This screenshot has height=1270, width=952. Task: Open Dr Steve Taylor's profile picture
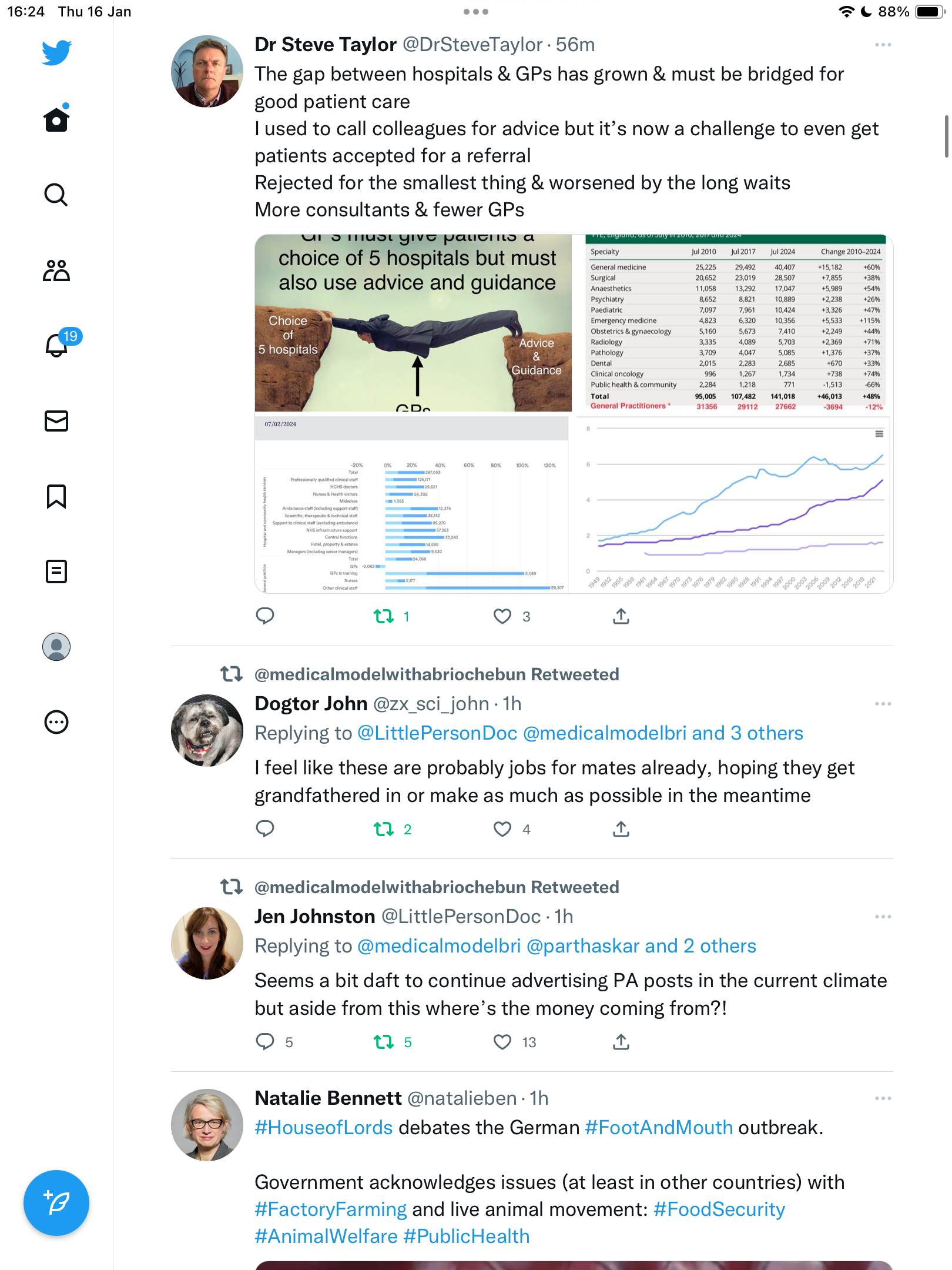click(x=207, y=71)
